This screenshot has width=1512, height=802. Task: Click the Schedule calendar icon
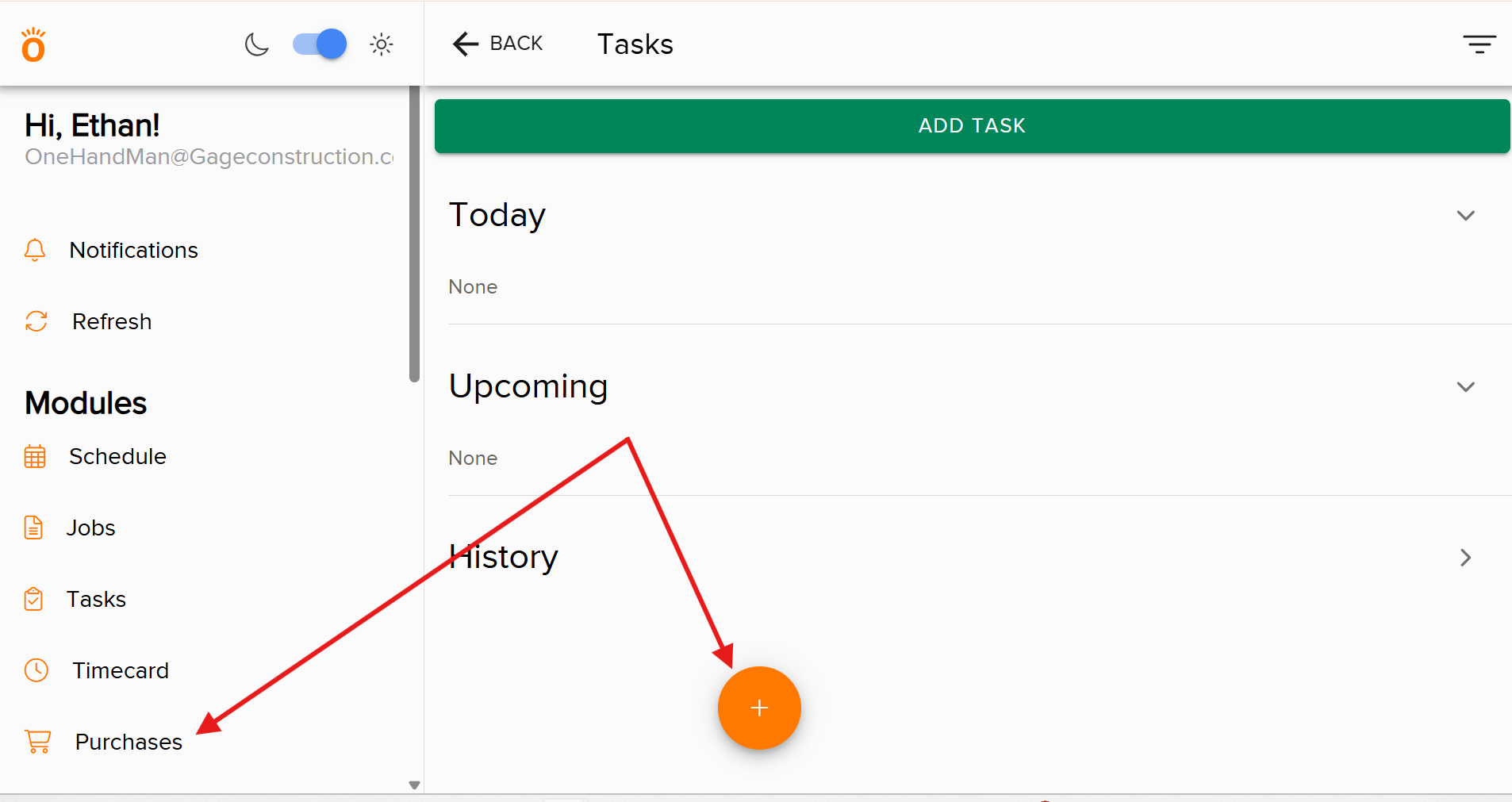coord(35,457)
